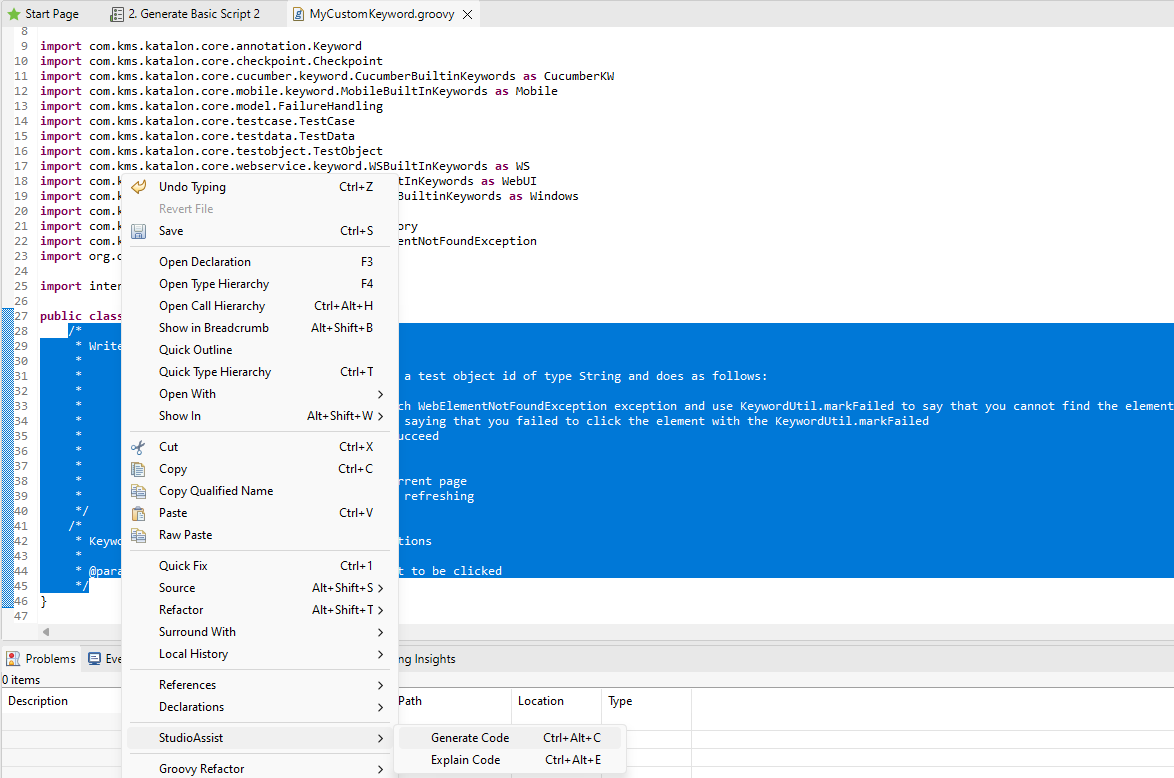The height and width of the screenshot is (778, 1174).
Task: Select Open Call Hierarchy entry
Action: 259,306
